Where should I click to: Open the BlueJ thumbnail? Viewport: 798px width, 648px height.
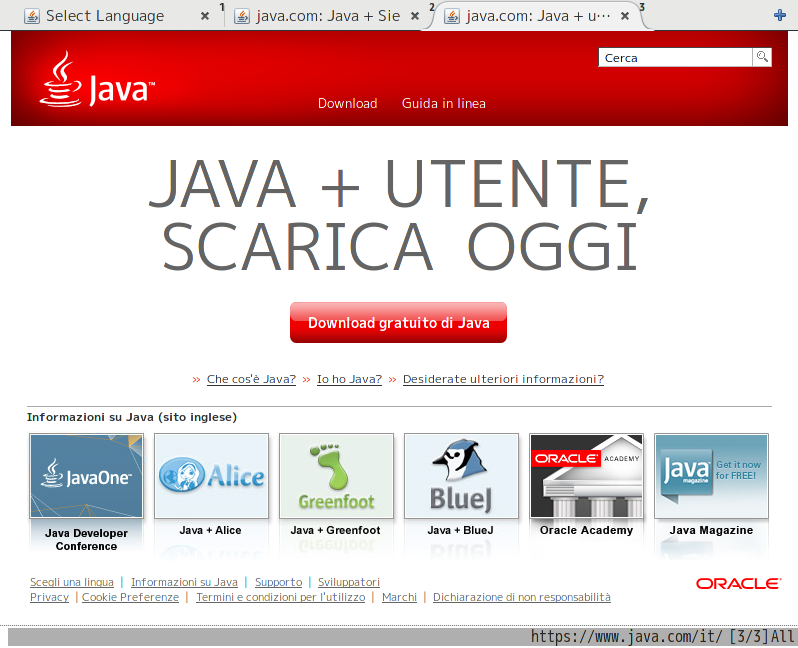click(x=461, y=476)
